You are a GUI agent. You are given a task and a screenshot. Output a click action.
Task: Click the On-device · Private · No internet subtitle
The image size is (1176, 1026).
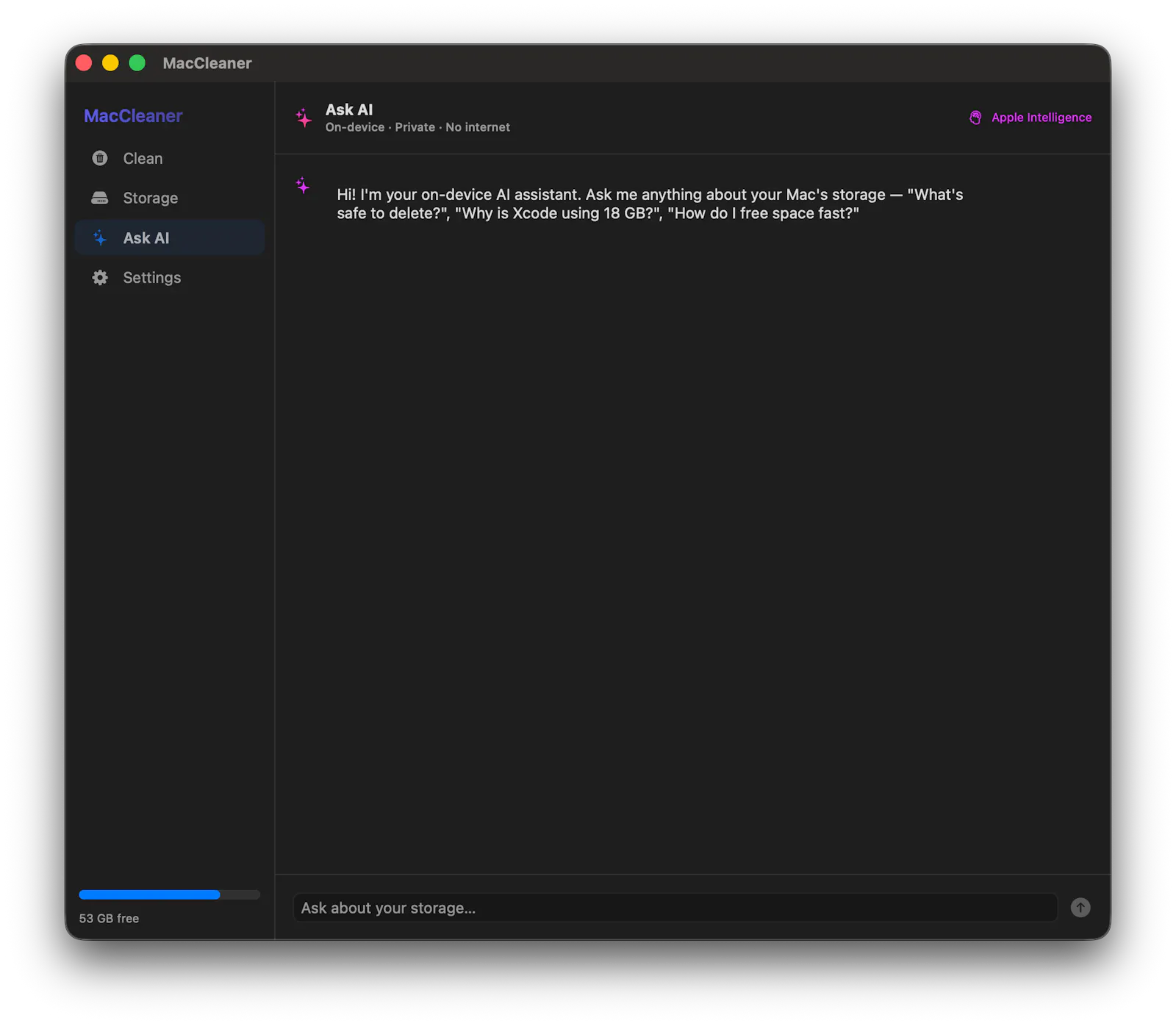tap(417, 127)
